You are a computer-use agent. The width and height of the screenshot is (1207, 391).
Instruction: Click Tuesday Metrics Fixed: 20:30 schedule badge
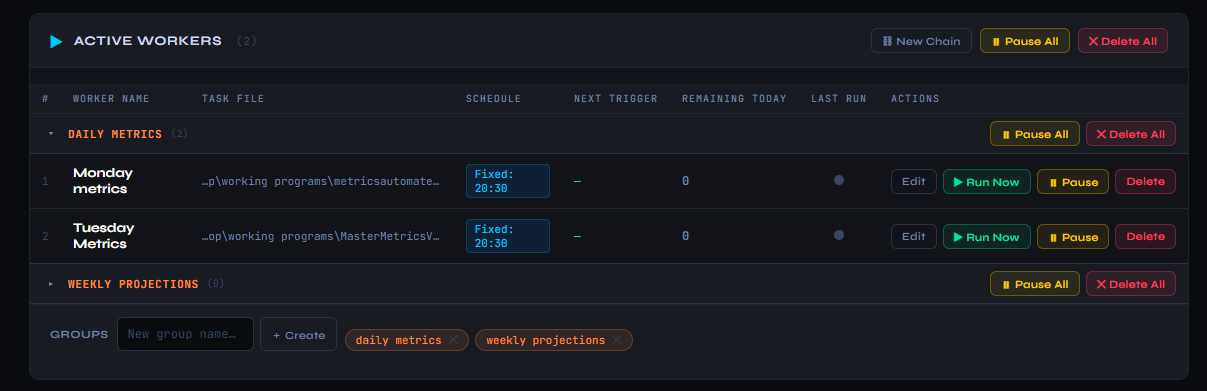click(x=508, y=236)
